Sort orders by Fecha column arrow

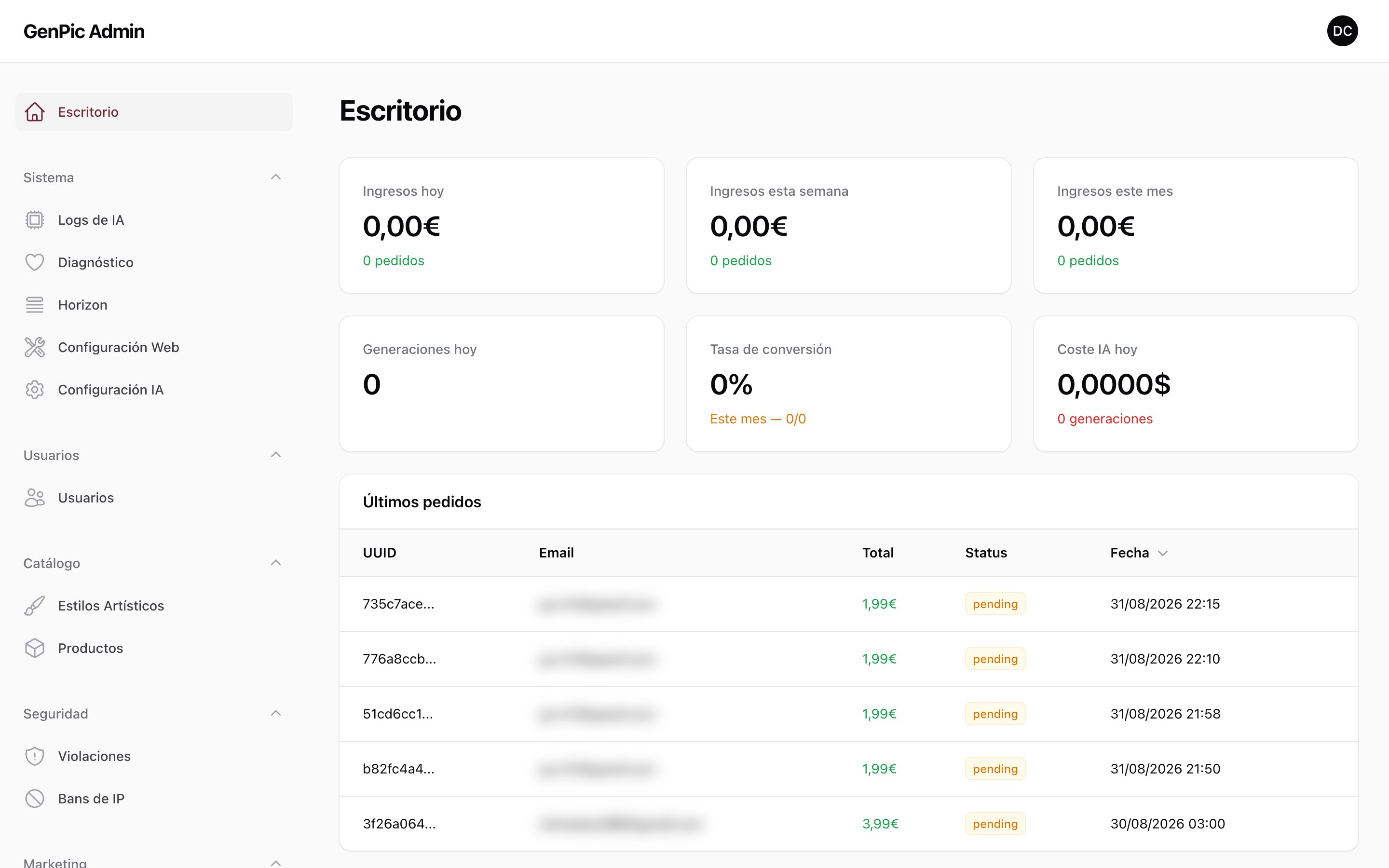coord(1163,553)
